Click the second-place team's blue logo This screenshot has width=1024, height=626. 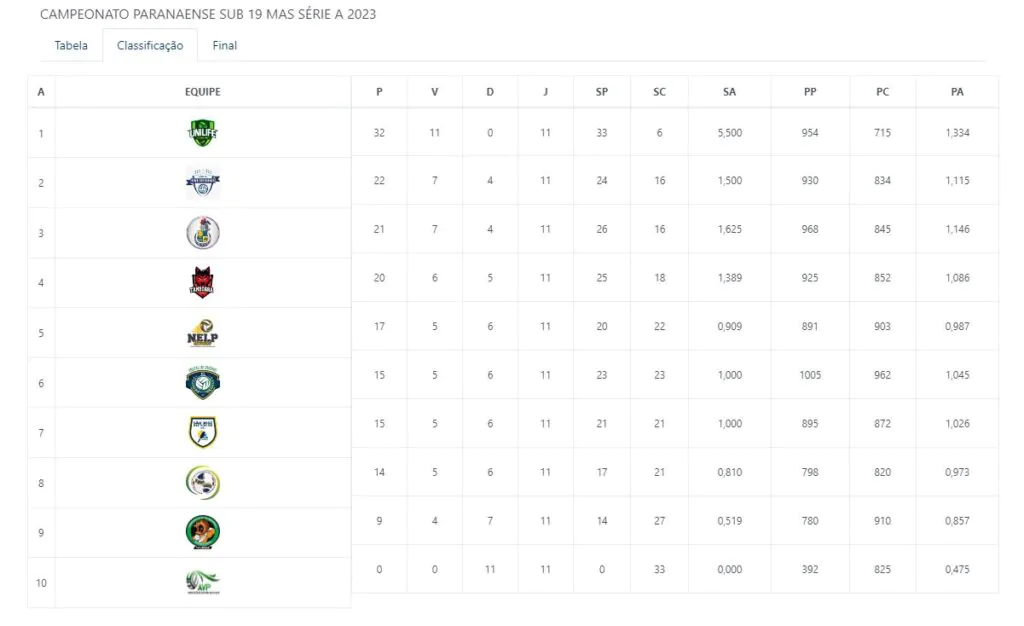click(203, 182)
